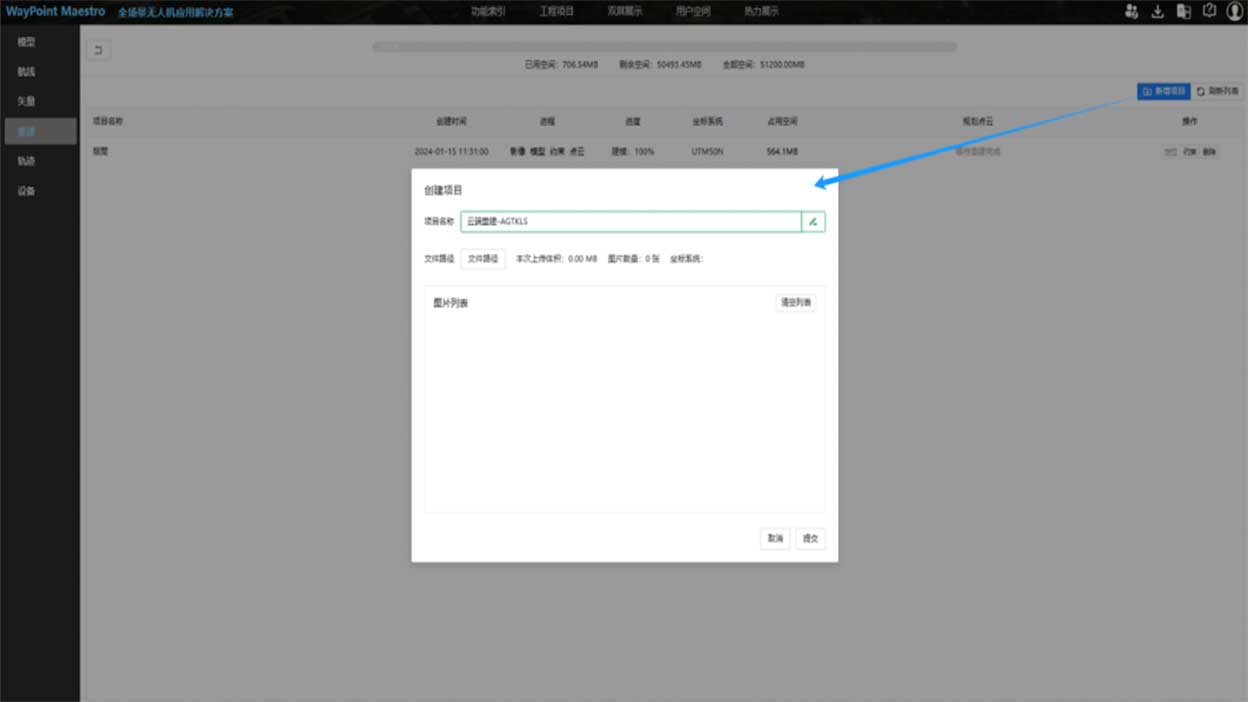This screenshot has height=702, width=1248.
Task: Click the user avatar icon in header
Action: coord(1234,12)
